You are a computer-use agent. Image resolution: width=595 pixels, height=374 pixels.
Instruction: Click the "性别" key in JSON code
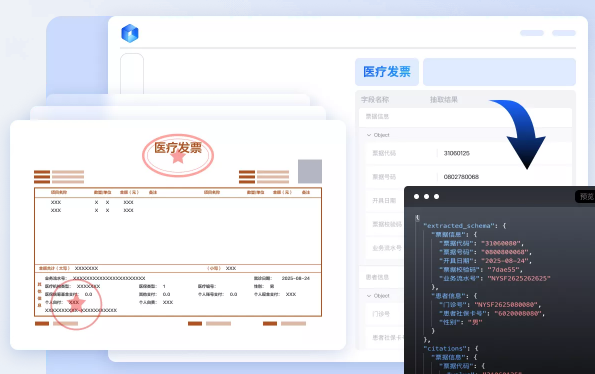pos(451,322)
